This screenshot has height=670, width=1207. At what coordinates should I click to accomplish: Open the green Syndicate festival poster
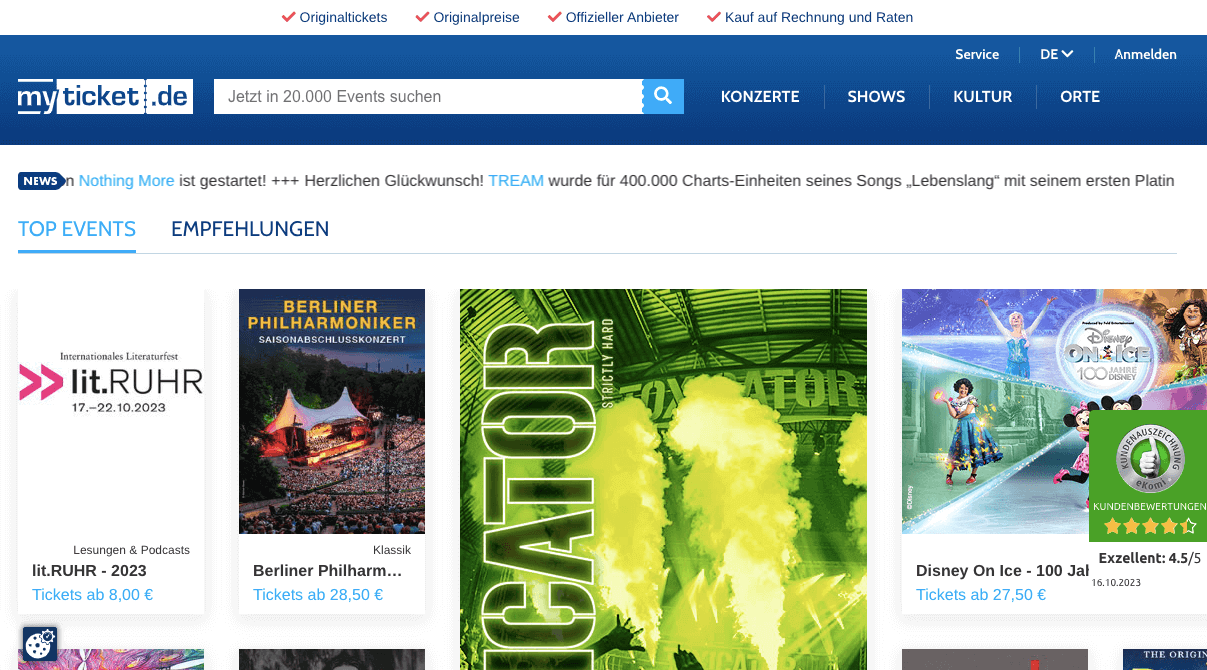point(663,479)
